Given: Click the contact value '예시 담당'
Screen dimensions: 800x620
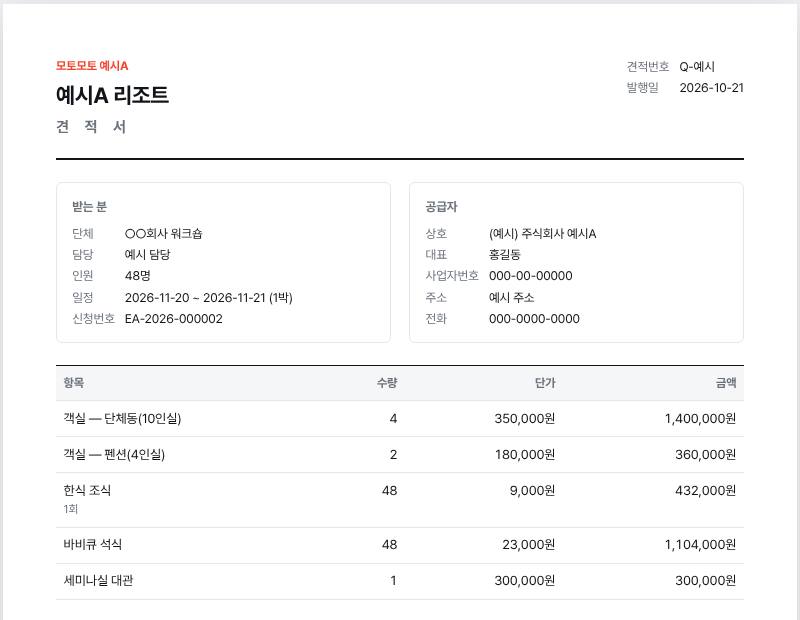Looking at the screenshot, I should (147, 255).
